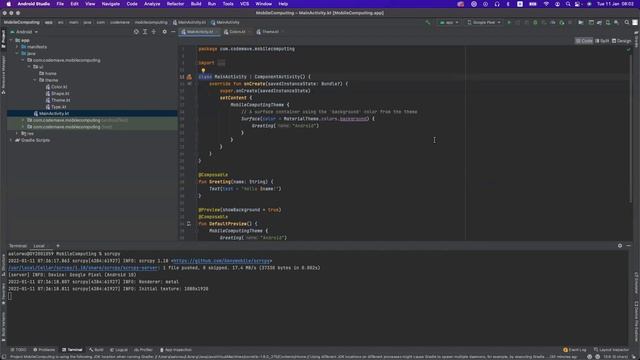Open the github.com scrcpy link in terminal

pos(222,261)
